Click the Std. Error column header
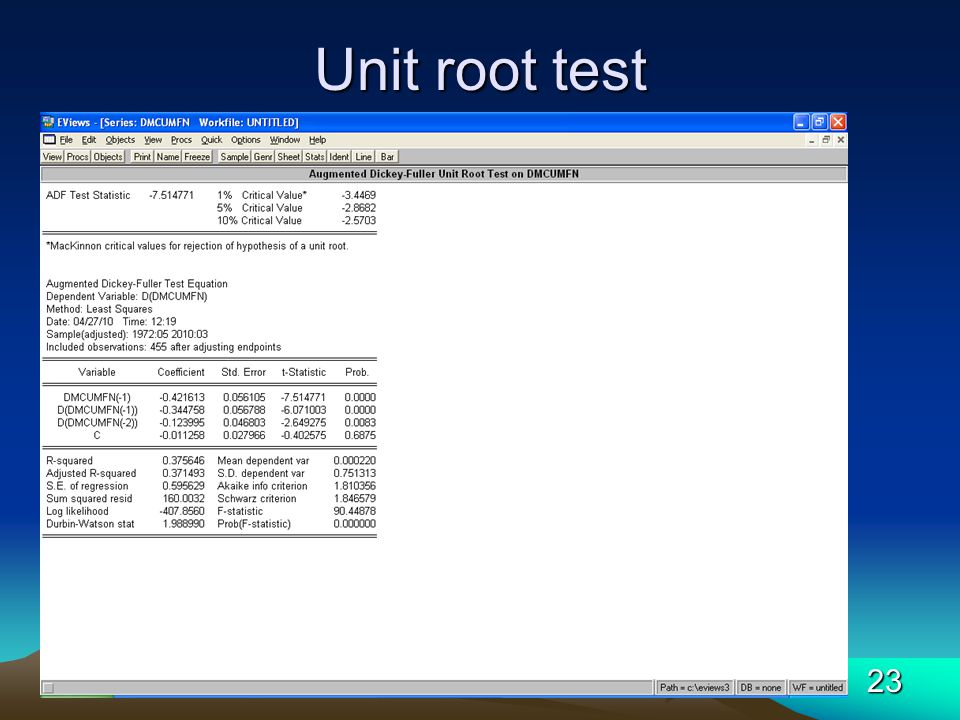Viewport: 960px width, 720px height. click(x=243, y=372)
